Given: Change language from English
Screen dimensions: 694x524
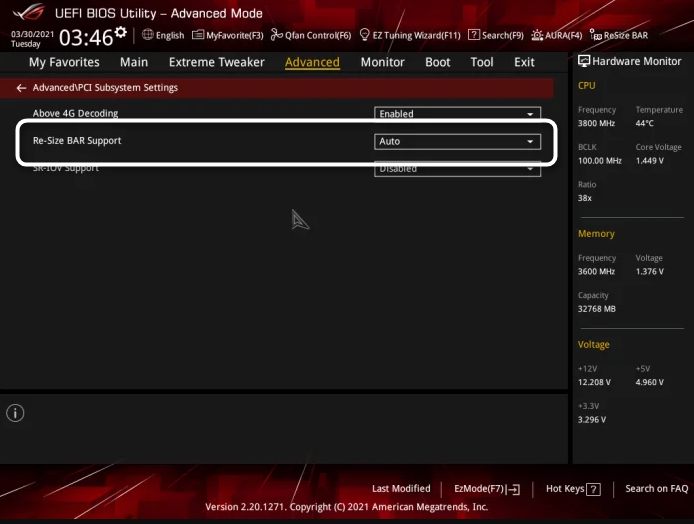Looking at the screenshot, I should [170, 35].
